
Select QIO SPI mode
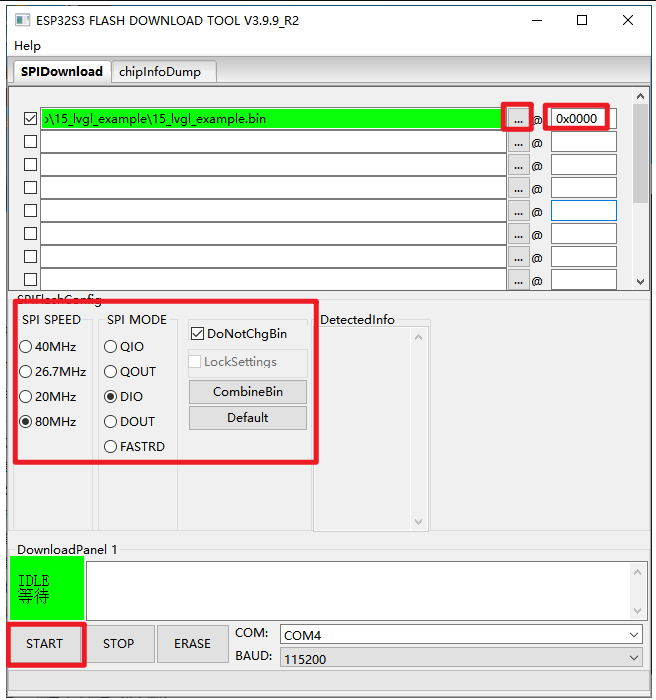click(111, 347)
